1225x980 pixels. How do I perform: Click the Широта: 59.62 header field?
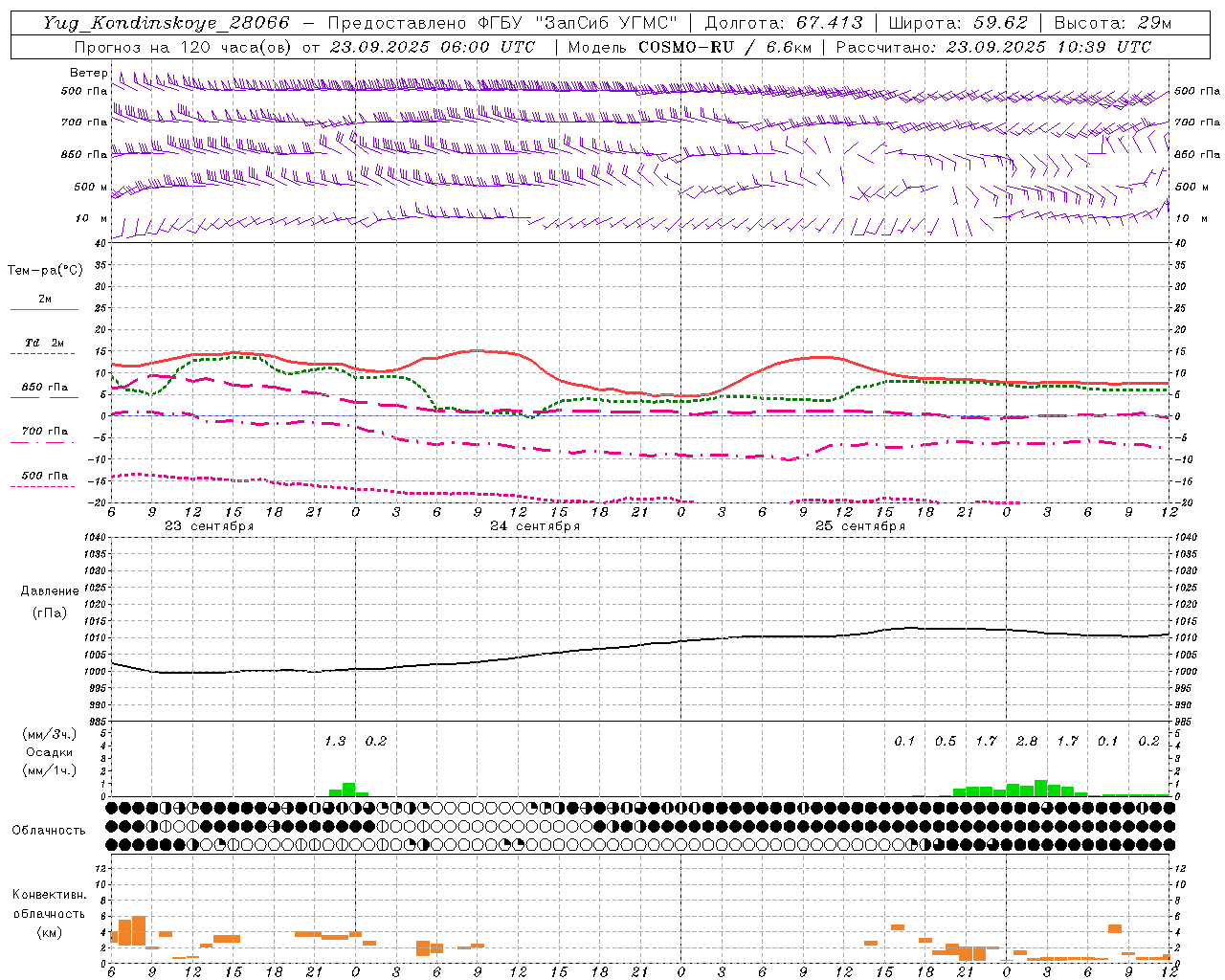tap(959, 23)
